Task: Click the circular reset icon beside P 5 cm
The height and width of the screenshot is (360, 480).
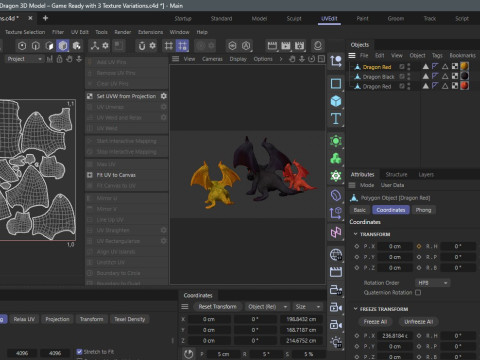Action: click(x=188, y=354)
